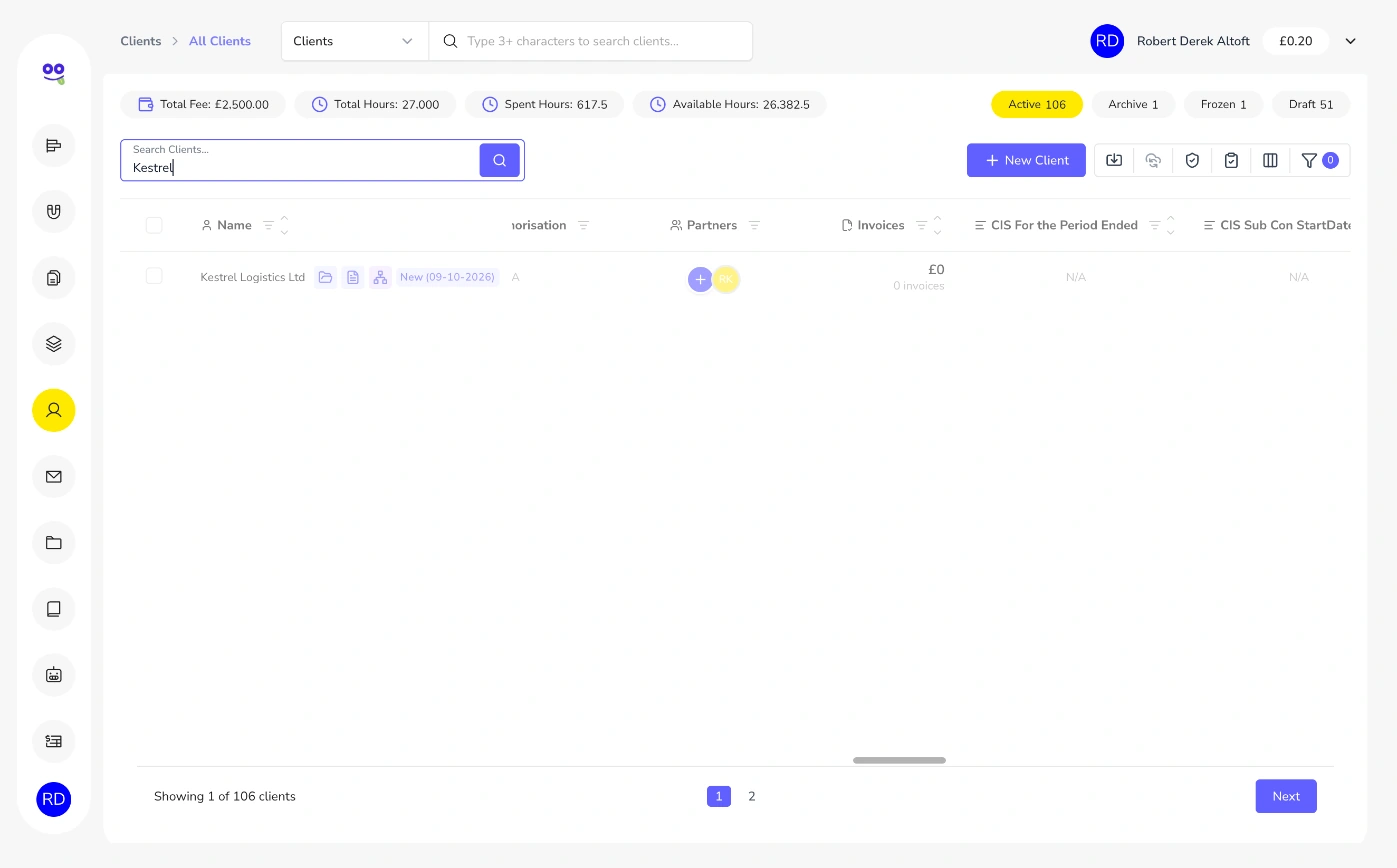1397x868 pixels.
Task: Go to page 2 in pagination
Action: click(752, 796)
